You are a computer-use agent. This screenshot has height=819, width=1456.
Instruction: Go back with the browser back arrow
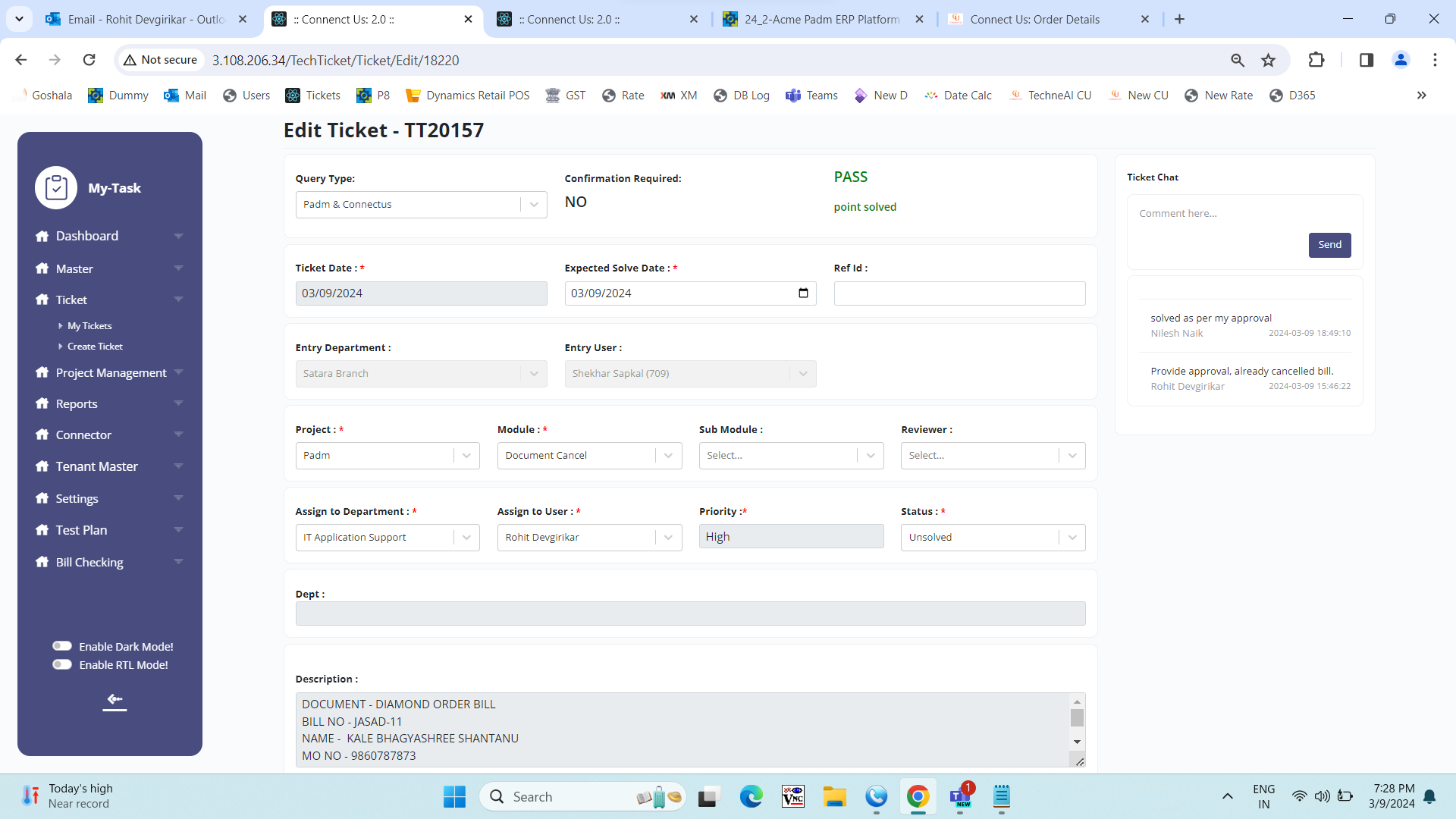click(x=21, y=60)
